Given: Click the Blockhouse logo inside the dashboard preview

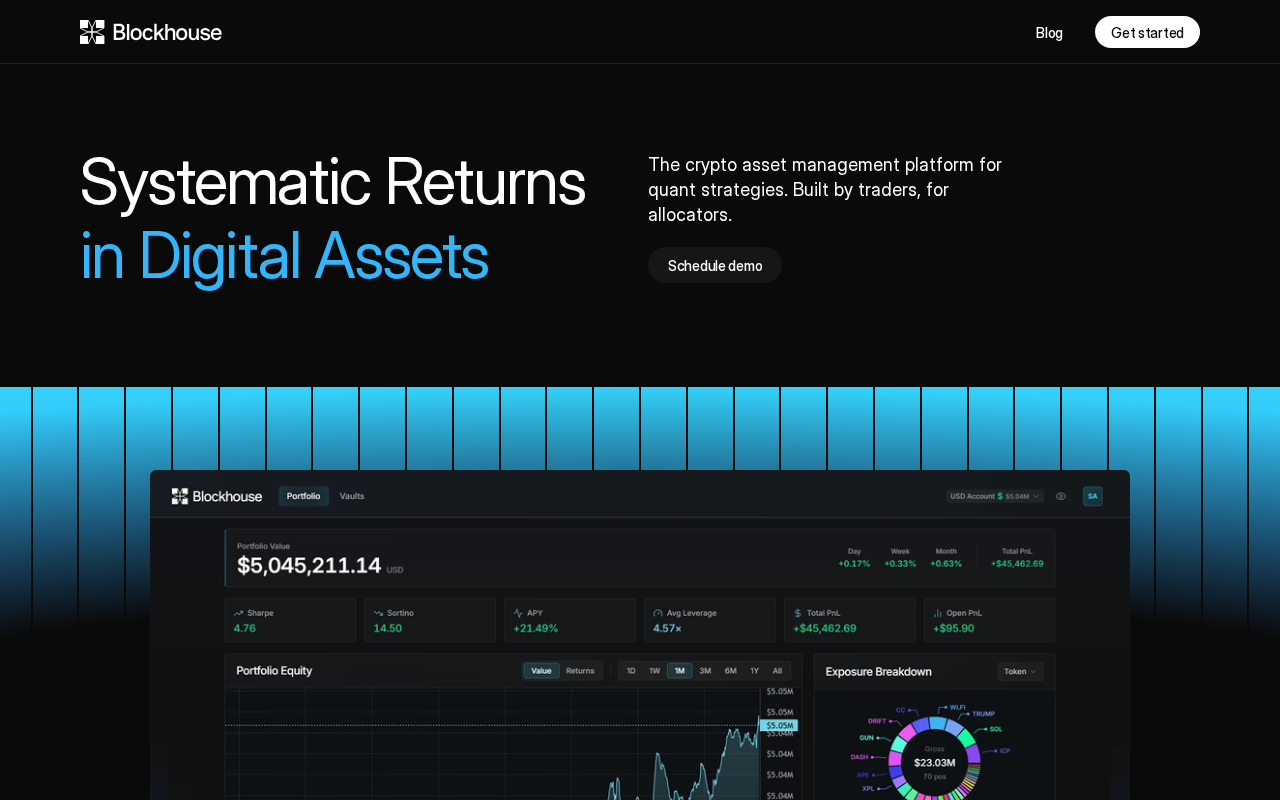Looking at the screenshot, I should point(217,496).
